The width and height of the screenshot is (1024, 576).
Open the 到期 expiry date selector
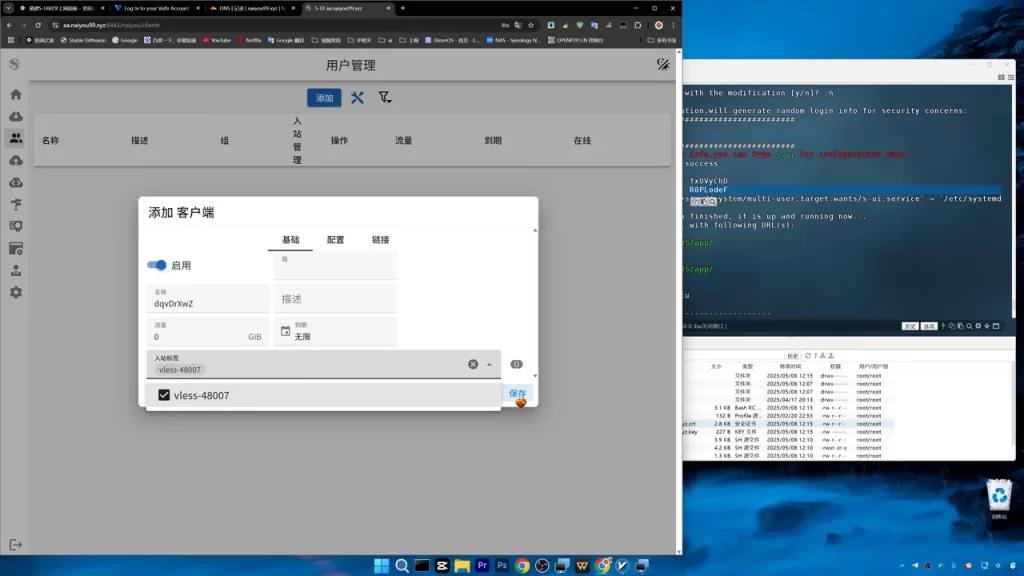tap(336, 331)
